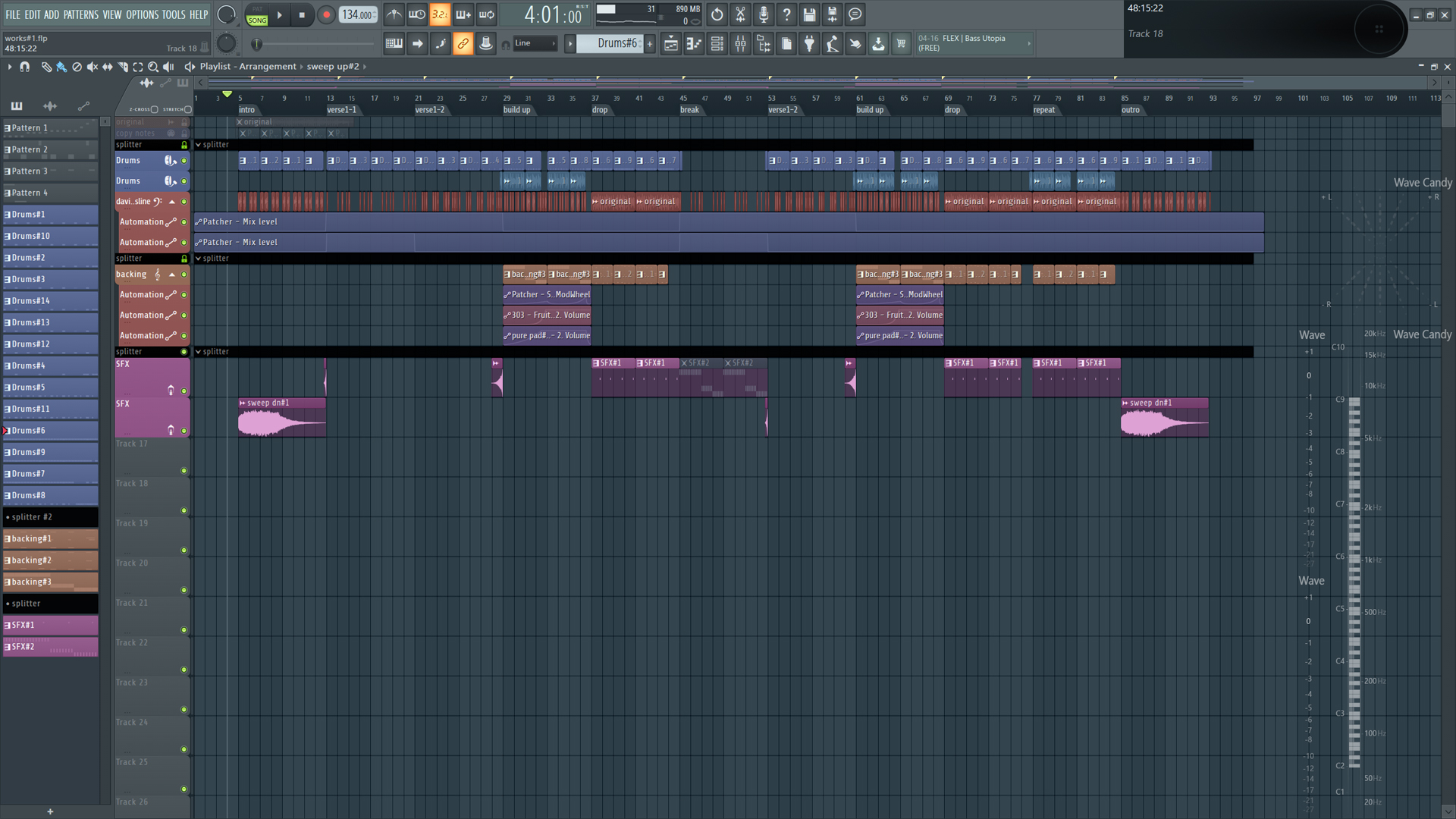Click the FLEX Bass Utopia news panel
Viewport: 1456px width, 819px height.
point(973,43)
